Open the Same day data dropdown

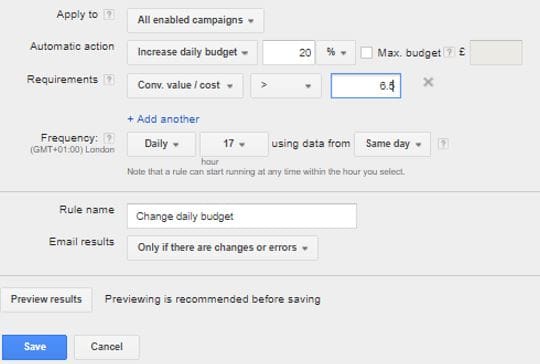click(392, 144)
